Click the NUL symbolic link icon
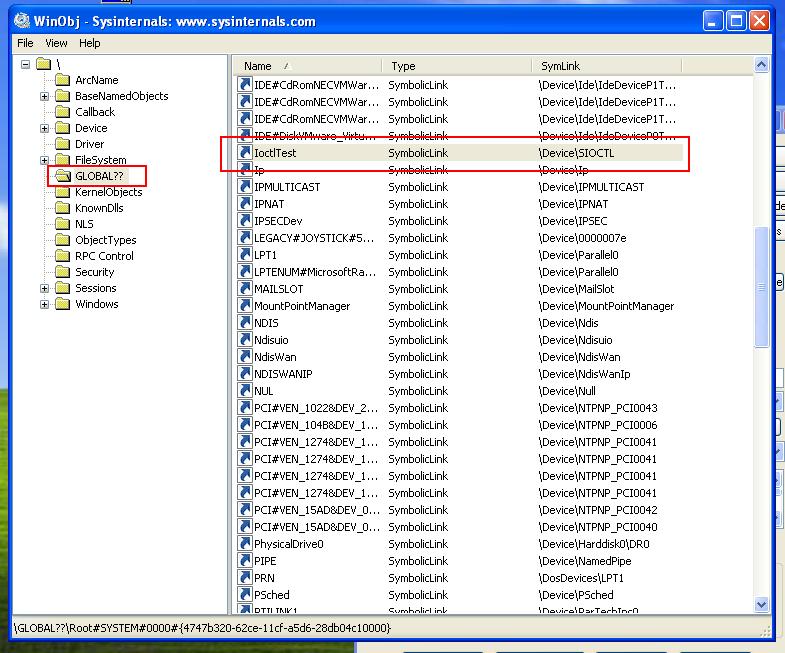Viewport: 785px width, 653px height. coord(245,391)
